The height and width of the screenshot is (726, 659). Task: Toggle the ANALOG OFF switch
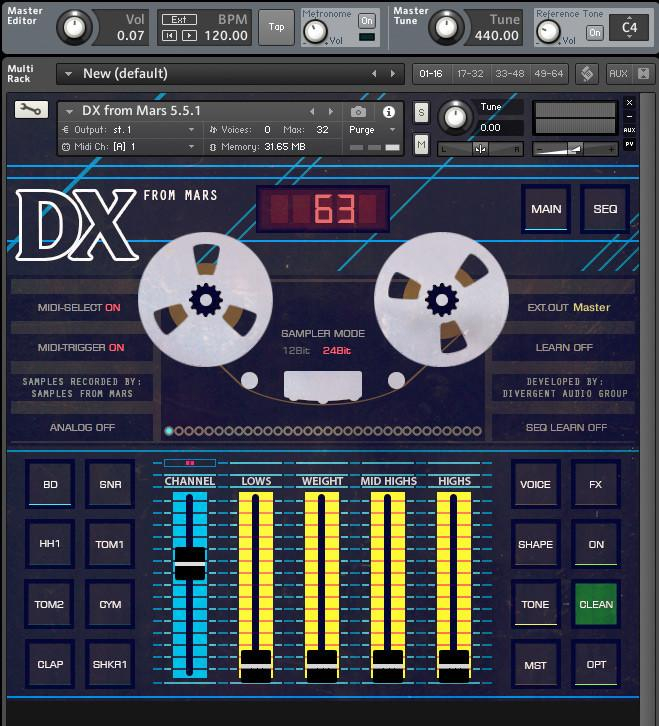82,427
